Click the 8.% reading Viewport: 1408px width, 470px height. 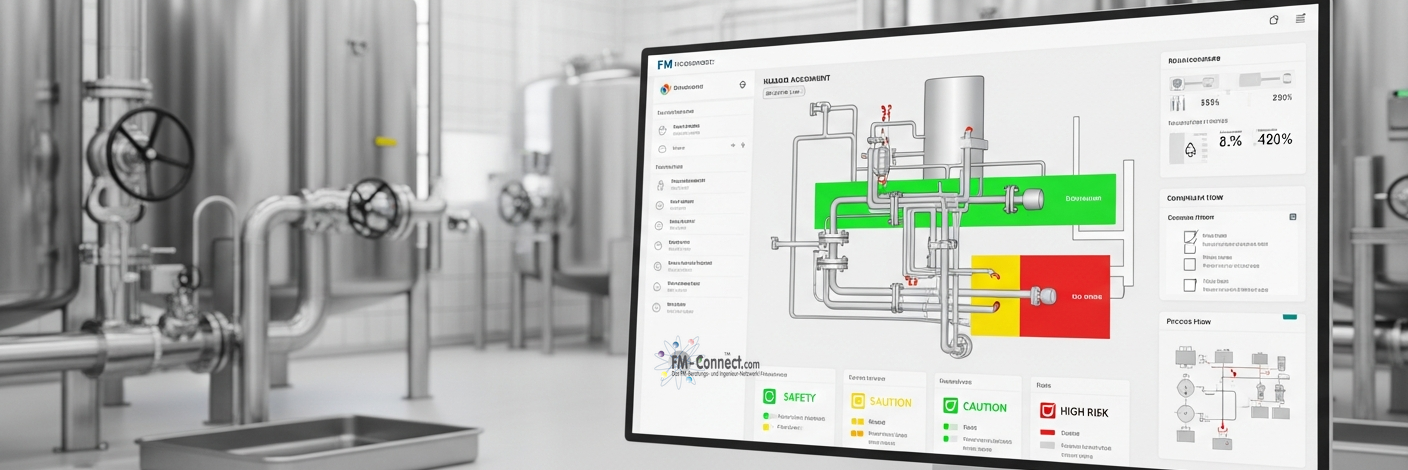(1230, 142)
